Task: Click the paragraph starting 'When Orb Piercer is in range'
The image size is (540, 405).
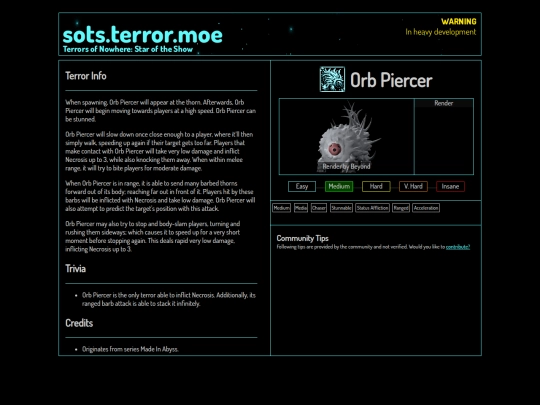Action: (x=160, y=196)
